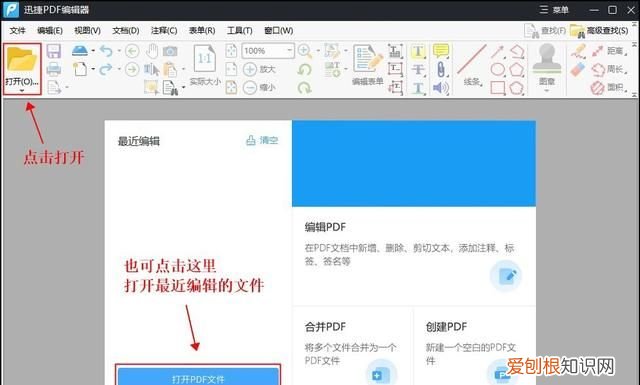Click the Save floppy disk icon
640x385 pixels.
click(x=53, y=51)
